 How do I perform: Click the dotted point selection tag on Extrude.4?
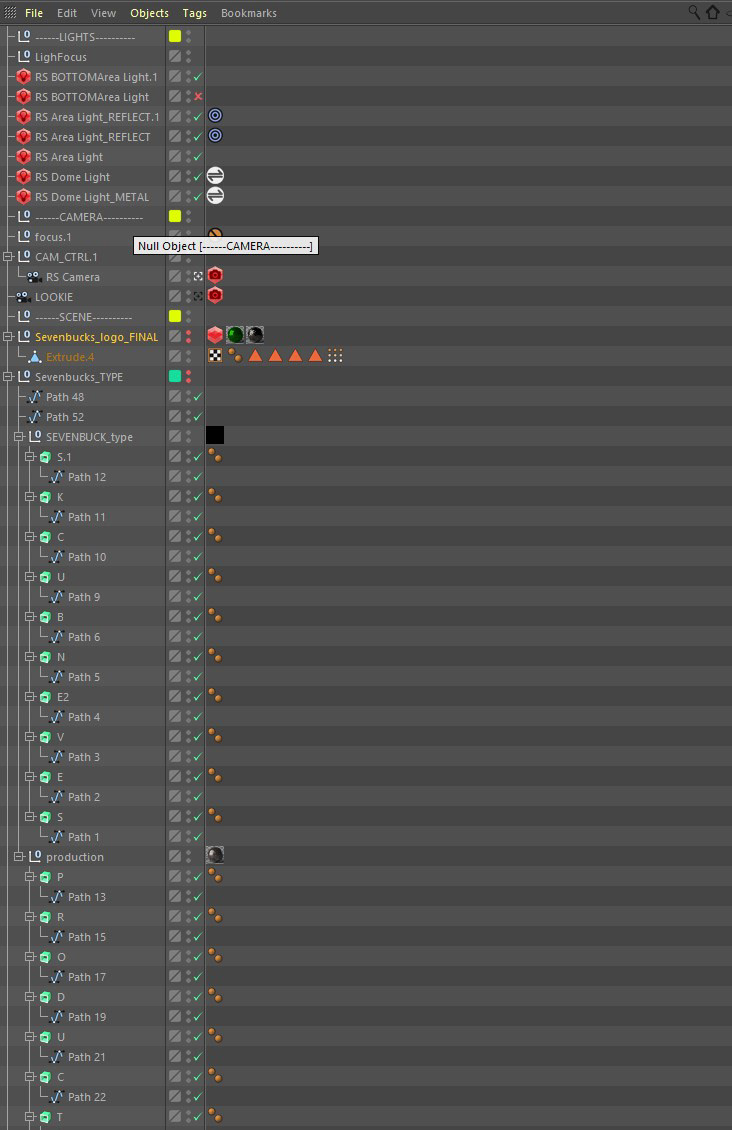(335, 355)
